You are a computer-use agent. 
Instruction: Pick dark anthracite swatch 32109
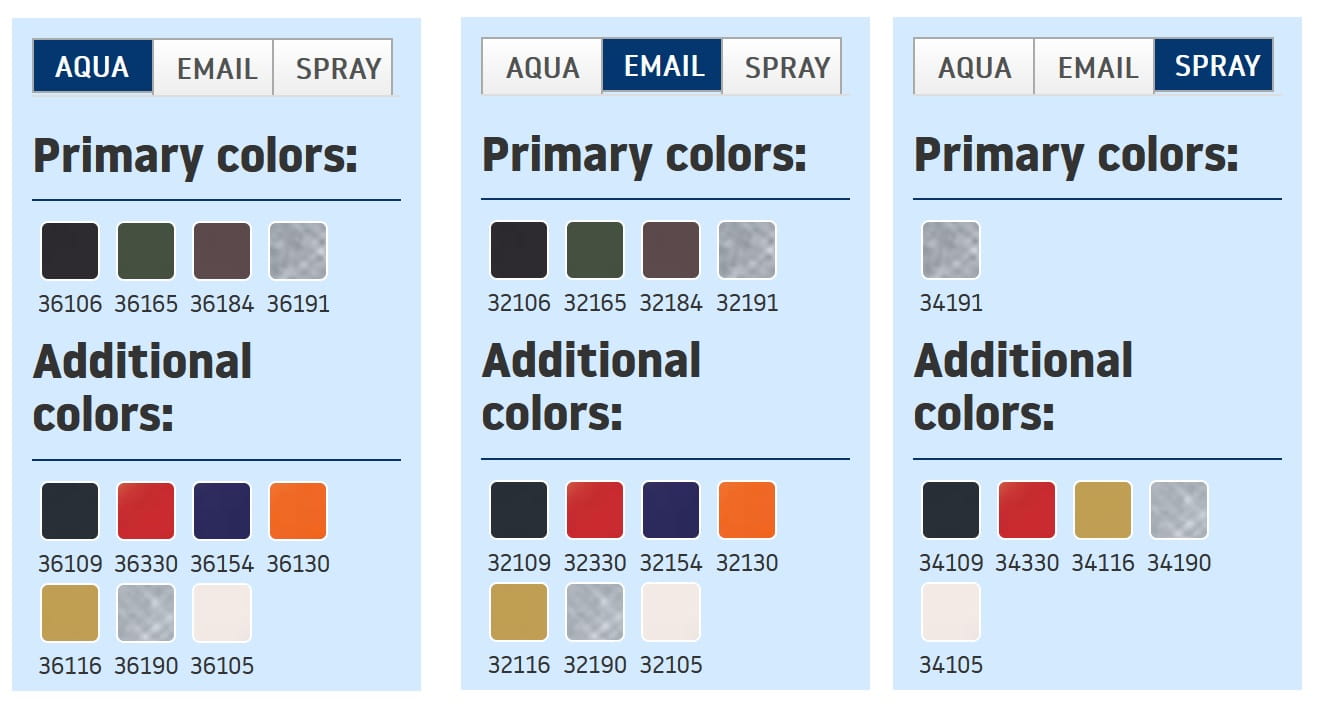[x=519, y=510]
